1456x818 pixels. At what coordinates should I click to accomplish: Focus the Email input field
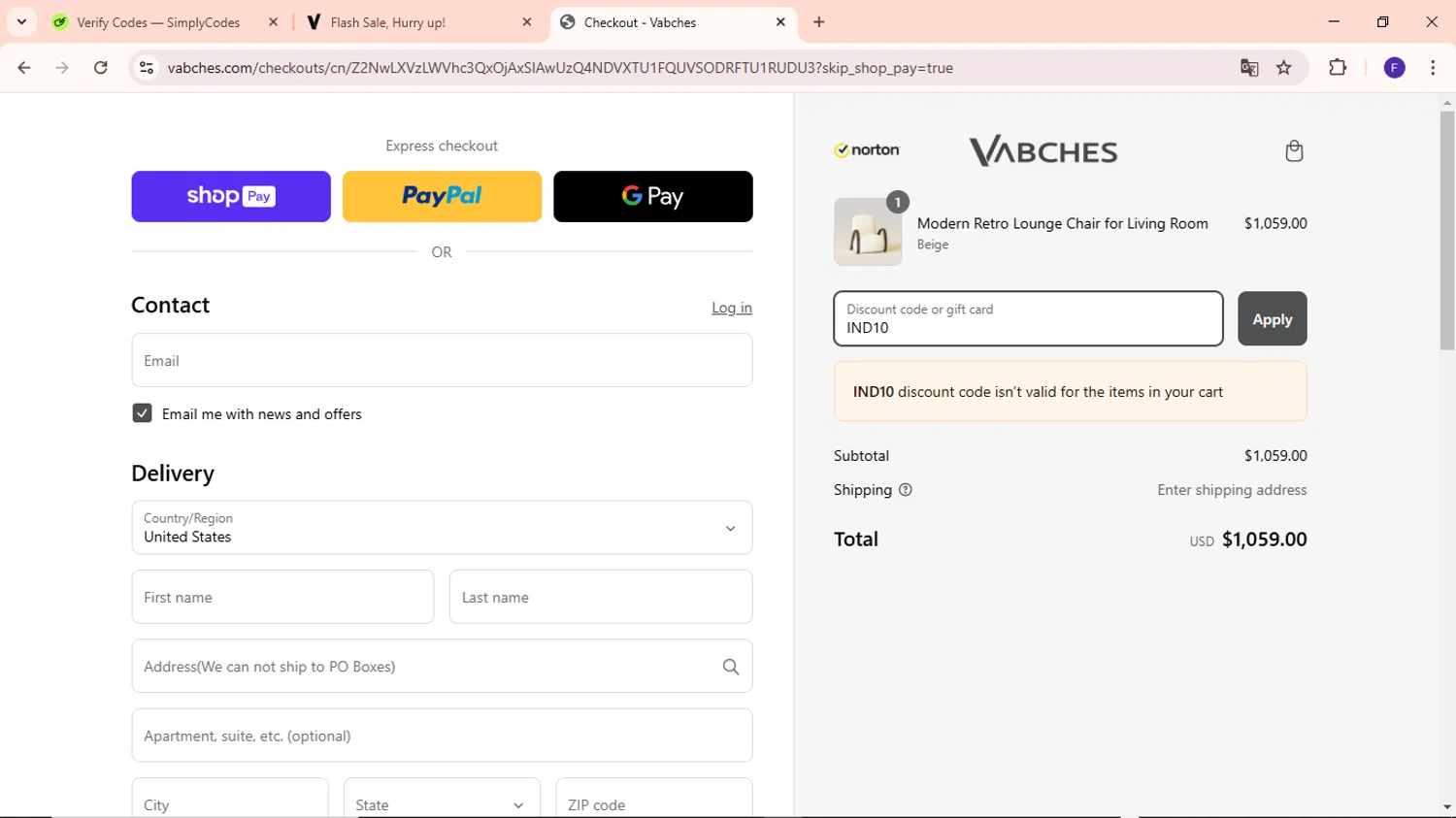442,360
